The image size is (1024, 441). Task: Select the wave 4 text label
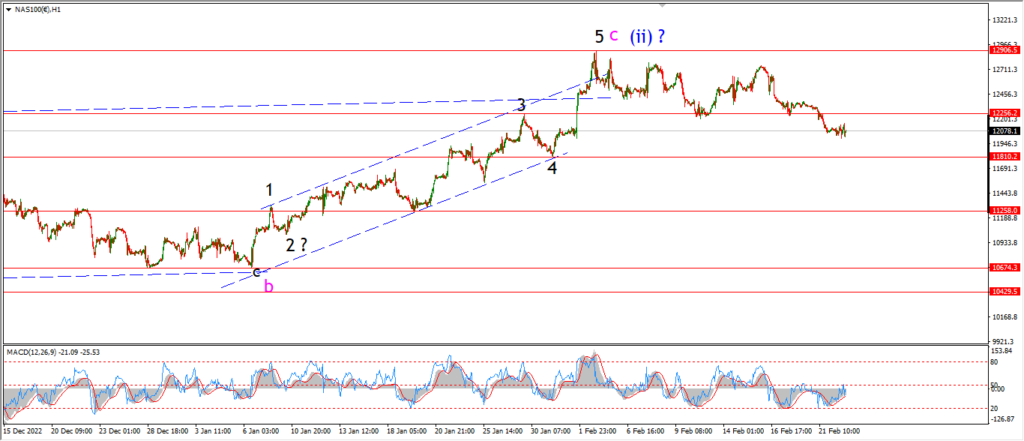tap(552, 168)
